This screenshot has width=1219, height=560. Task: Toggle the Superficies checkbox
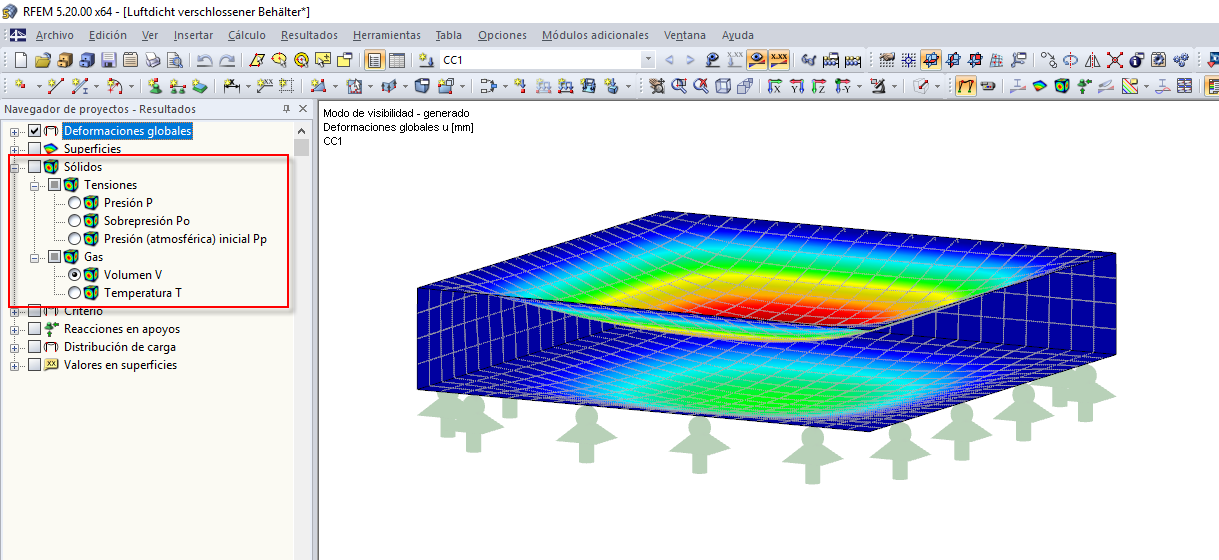(35, 149)
